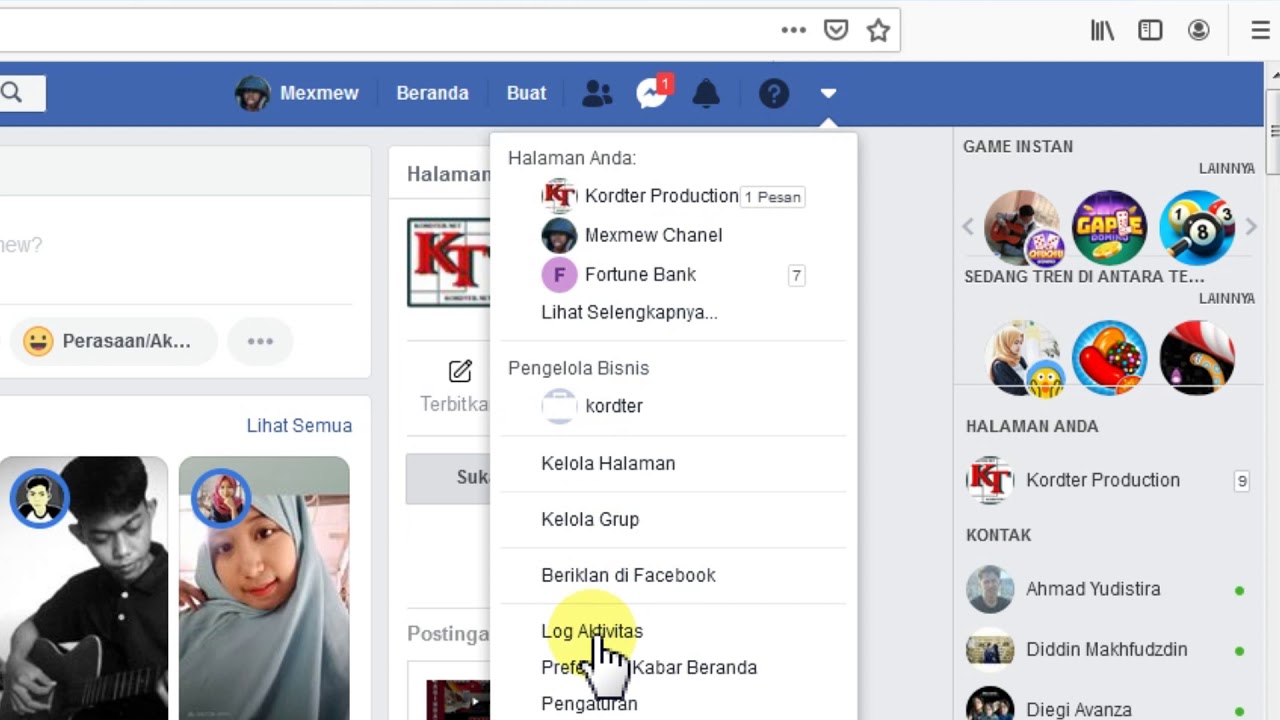Select Fortune Bank page
The width and height of the screenshot is (1280, 720).
tap(619, 274)
